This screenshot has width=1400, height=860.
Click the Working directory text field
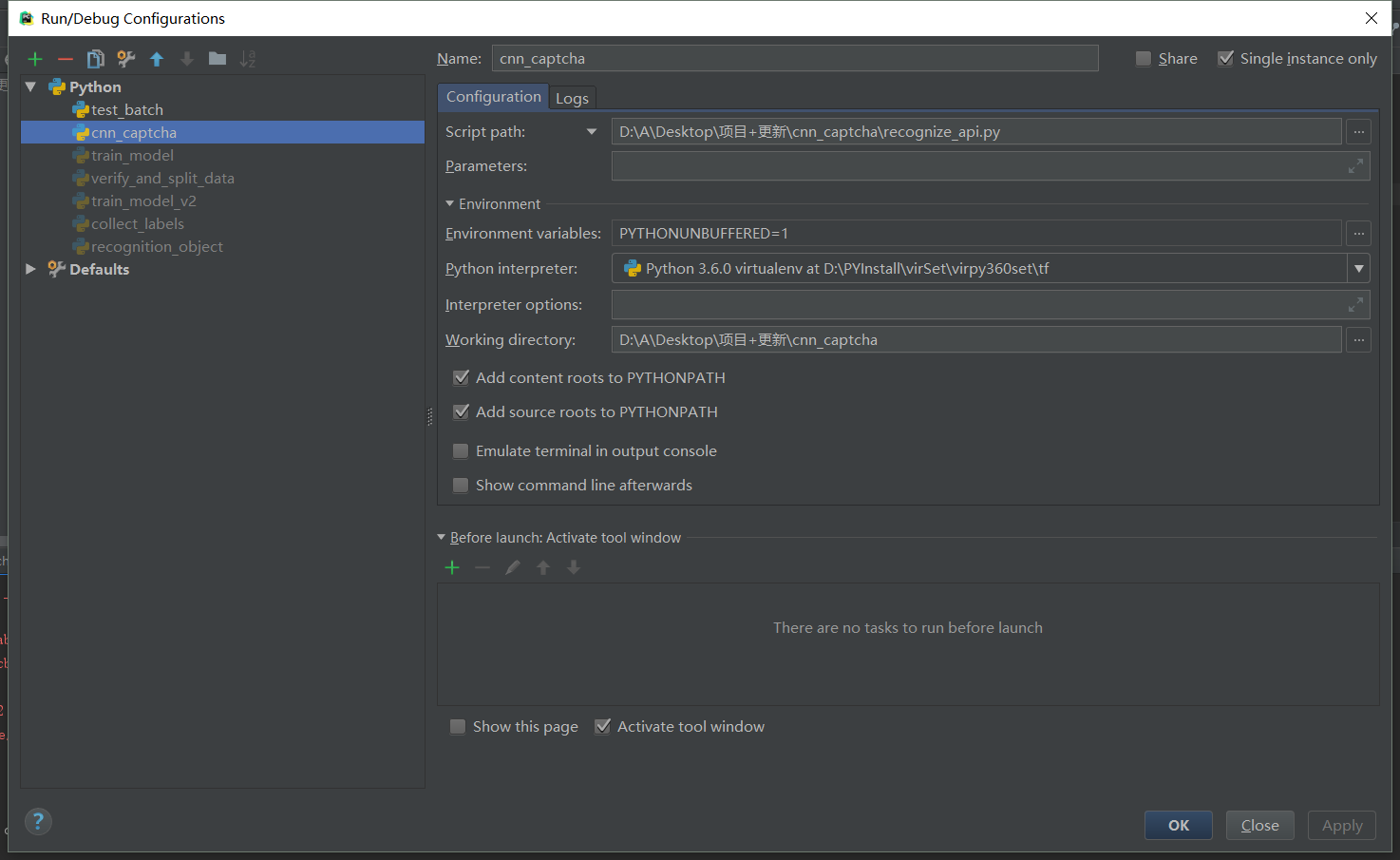point(976,339)
